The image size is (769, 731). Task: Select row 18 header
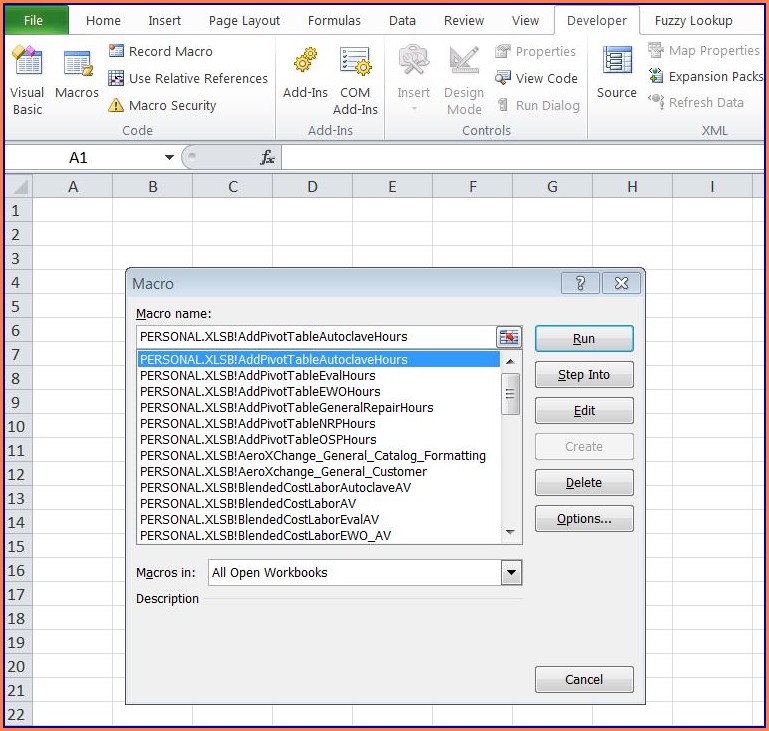19,618
